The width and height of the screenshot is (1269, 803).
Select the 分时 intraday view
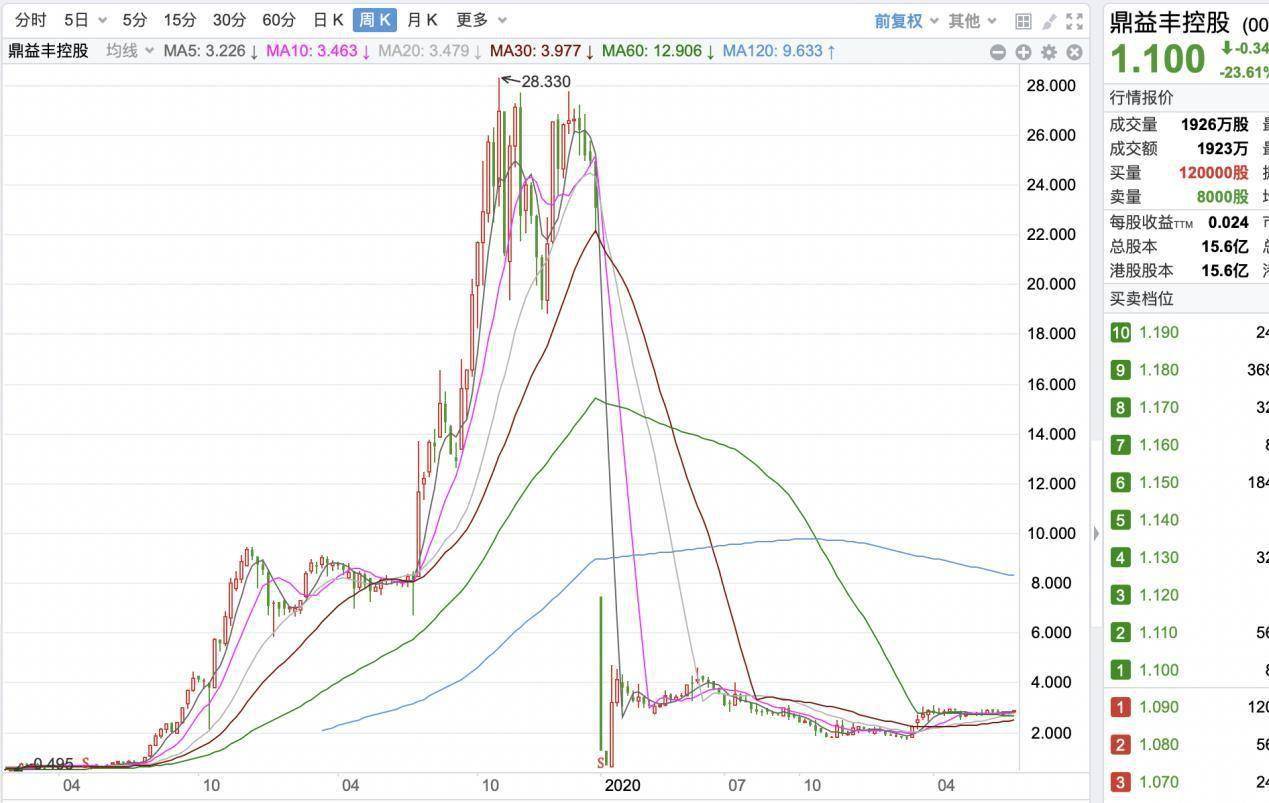[x=30, y=20]
